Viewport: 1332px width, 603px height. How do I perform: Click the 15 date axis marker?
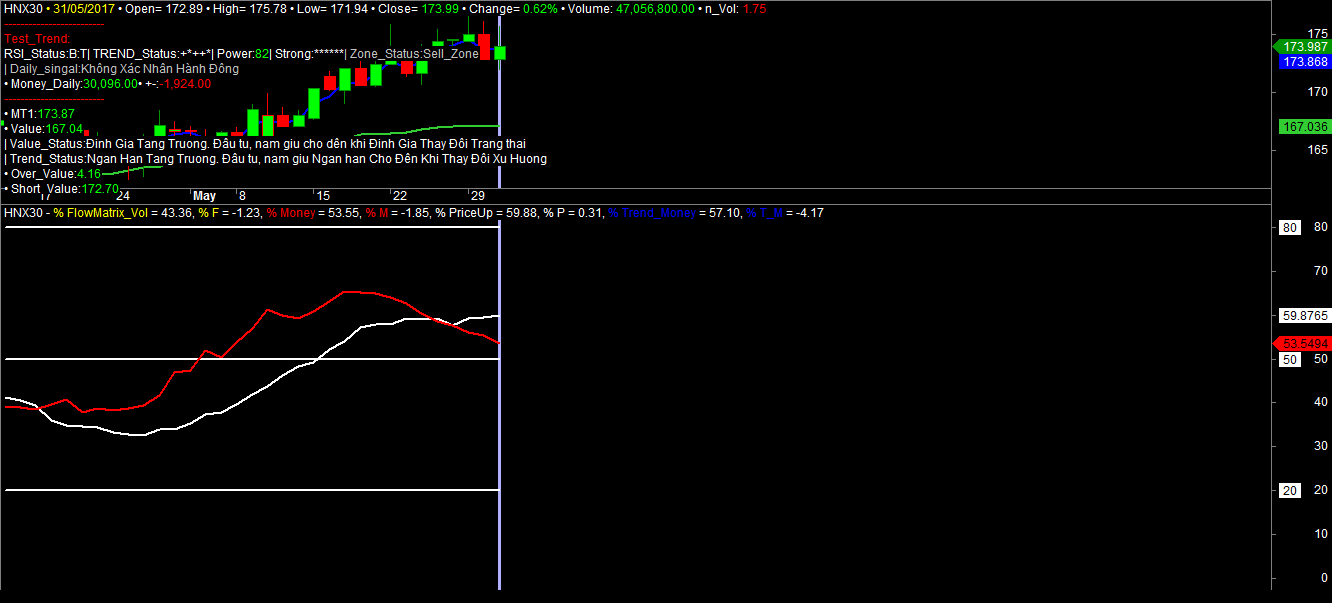[x=322, y=196]
